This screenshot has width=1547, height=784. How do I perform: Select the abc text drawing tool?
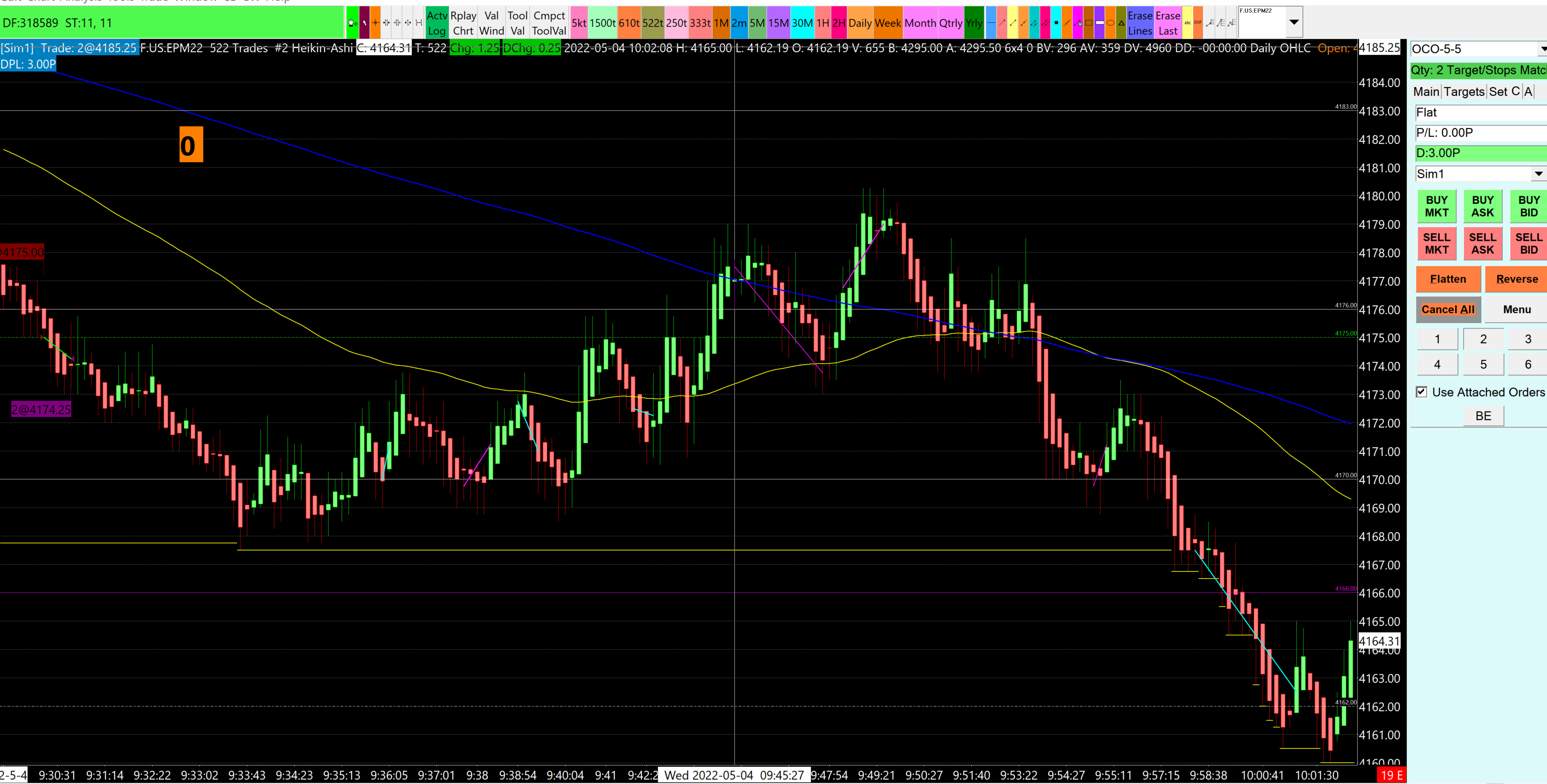point(1188,23)
